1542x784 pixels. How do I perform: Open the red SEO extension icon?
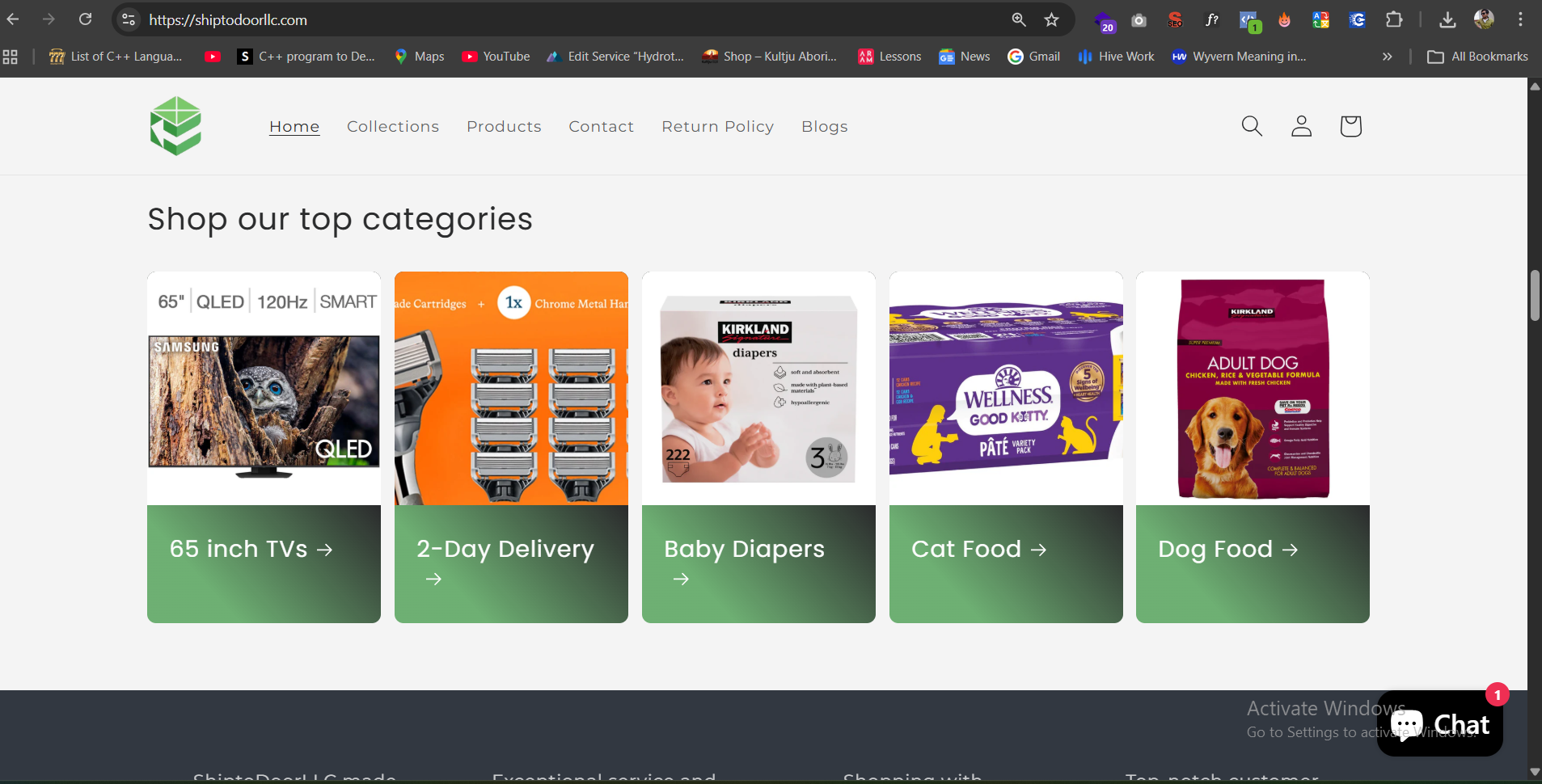(1175, 20)
